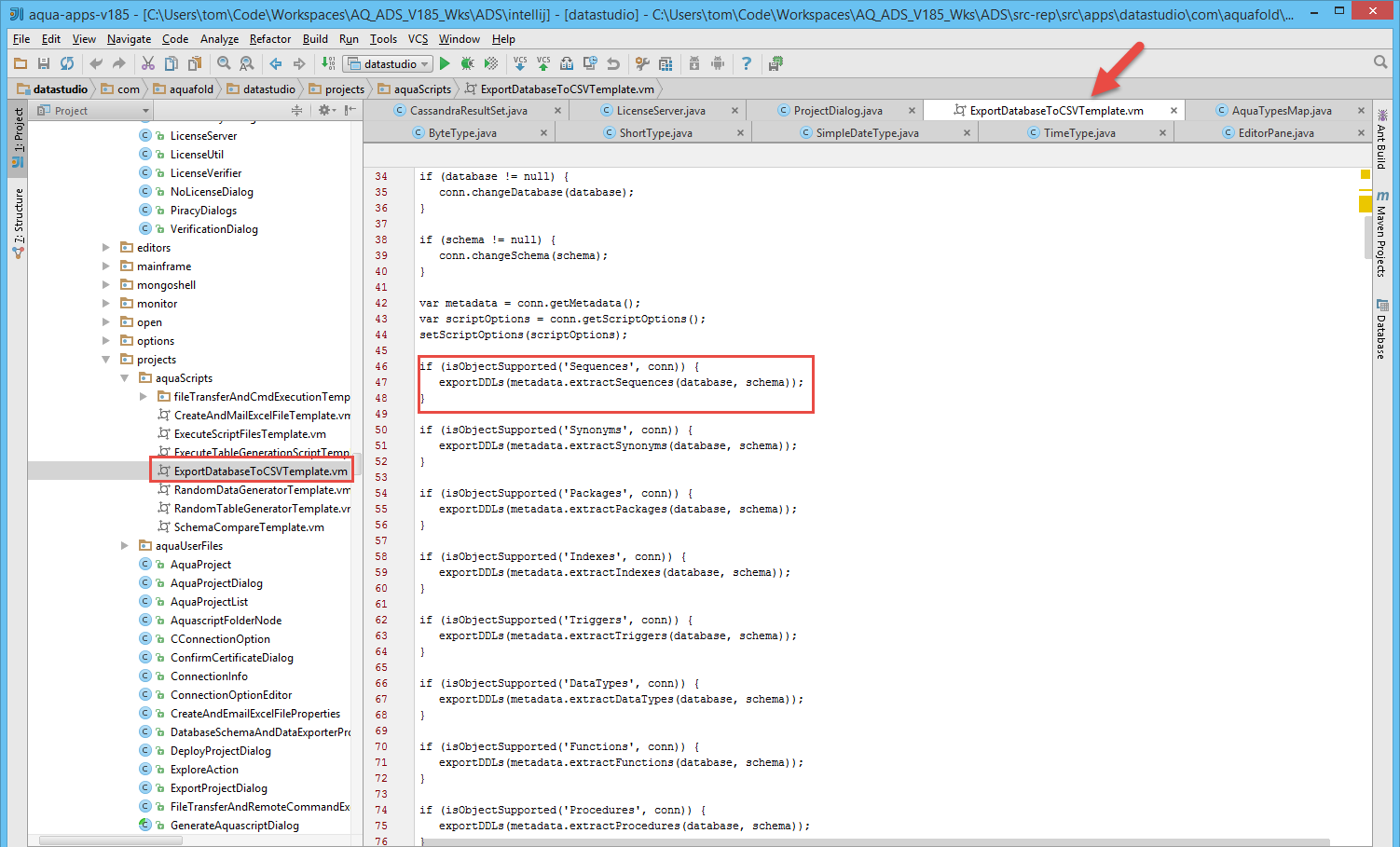
Task: Open the VCS menu
Action: [418, 39]
